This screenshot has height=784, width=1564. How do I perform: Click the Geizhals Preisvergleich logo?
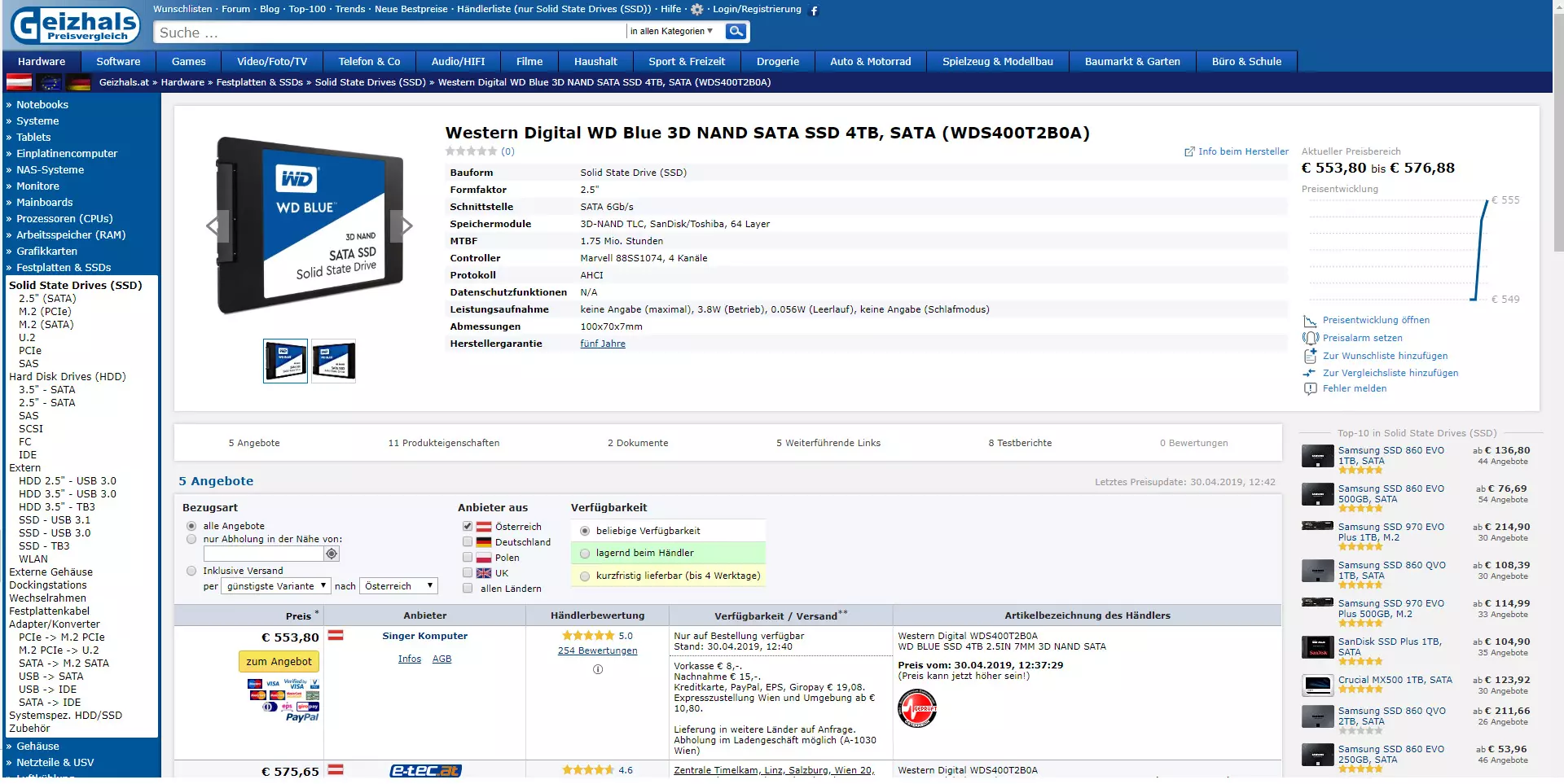tap(75, 25)
